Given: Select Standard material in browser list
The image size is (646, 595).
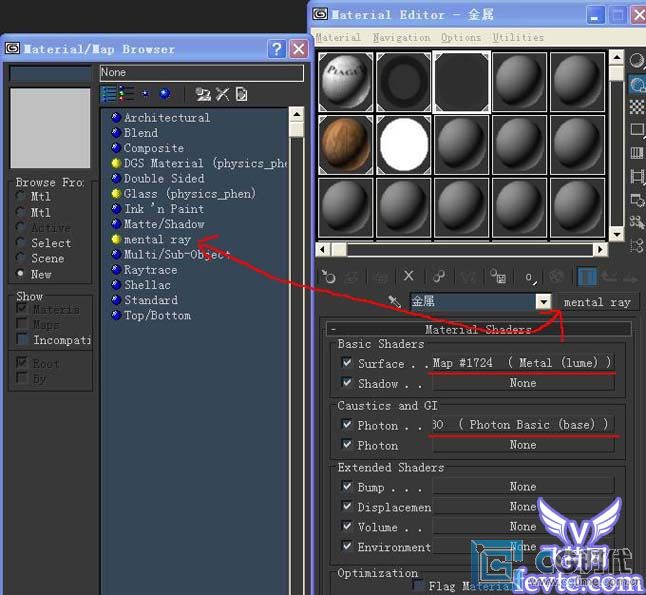Looking at the screenshot, I should pyautogui.click(x=151, y=300).
